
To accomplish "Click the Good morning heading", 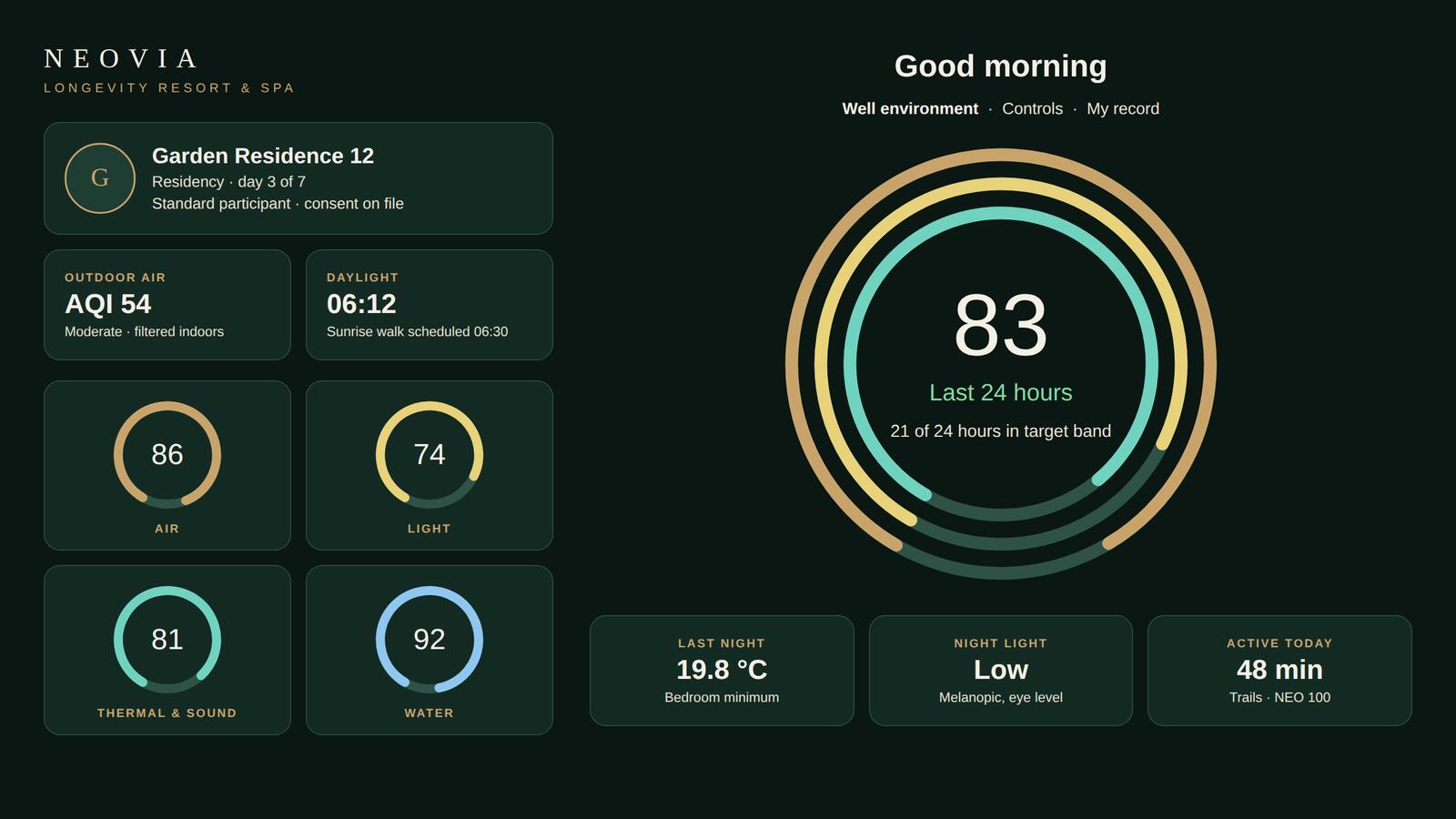I will pos(1001,66).
